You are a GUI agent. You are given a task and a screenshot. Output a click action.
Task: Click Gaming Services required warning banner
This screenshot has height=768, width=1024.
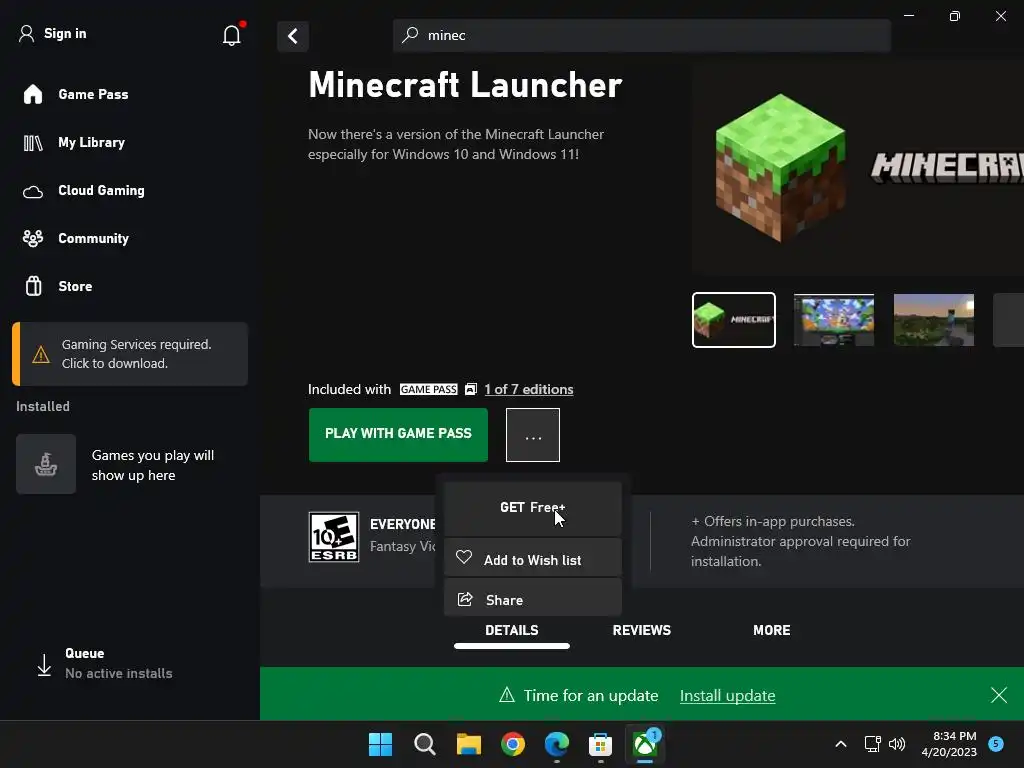[130, 354]
